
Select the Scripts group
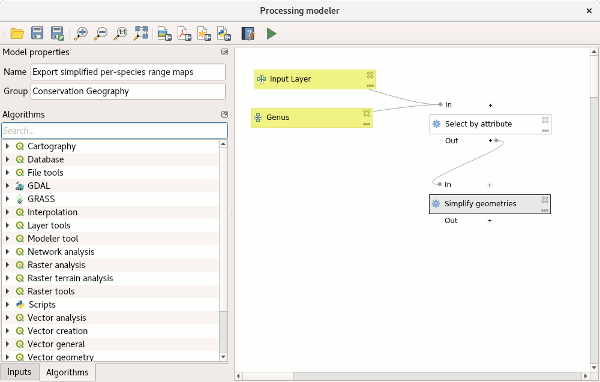click(42, 305)
